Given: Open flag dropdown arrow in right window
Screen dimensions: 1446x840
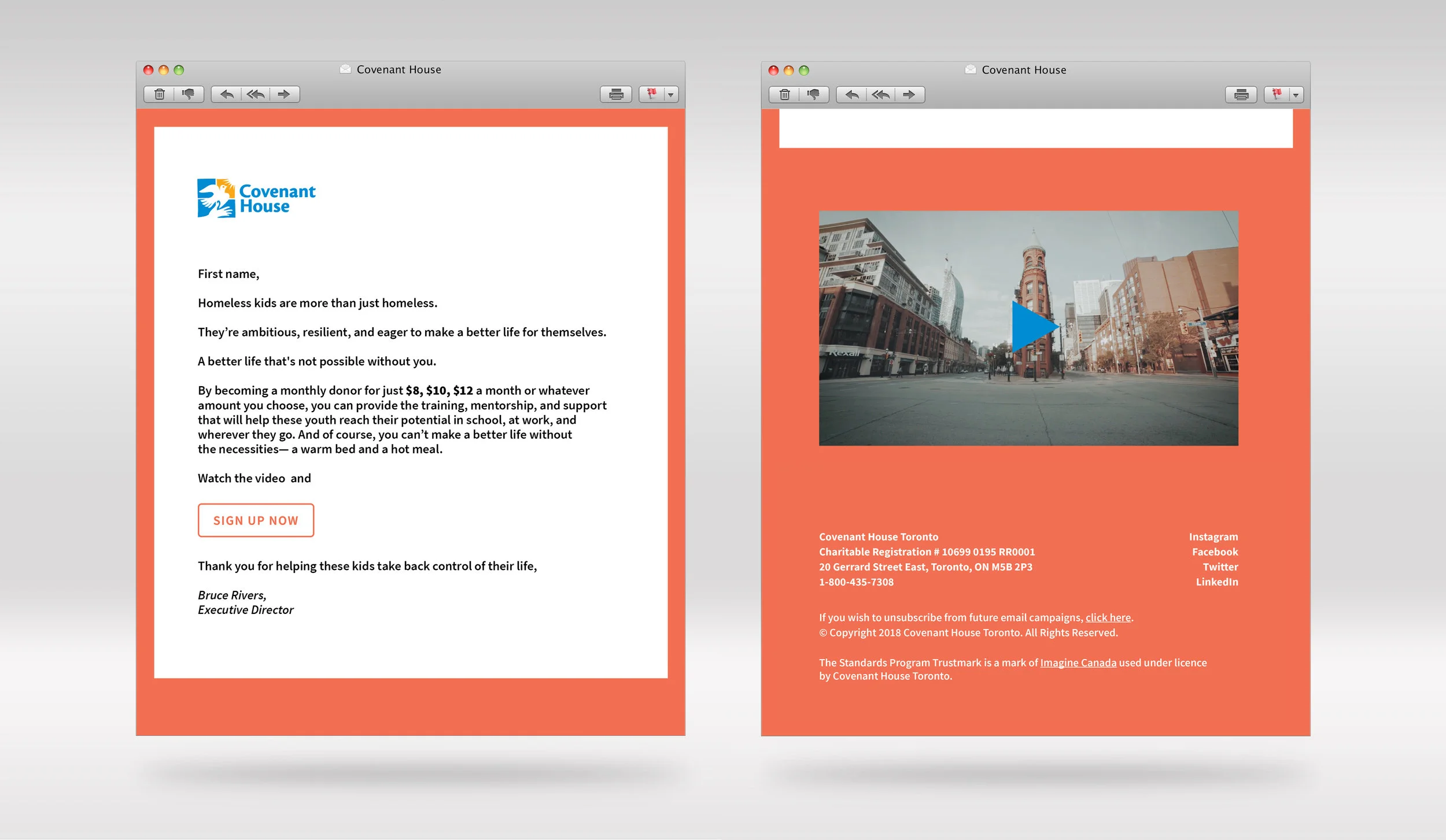Looking at the screenshot, I should 1296,95.
